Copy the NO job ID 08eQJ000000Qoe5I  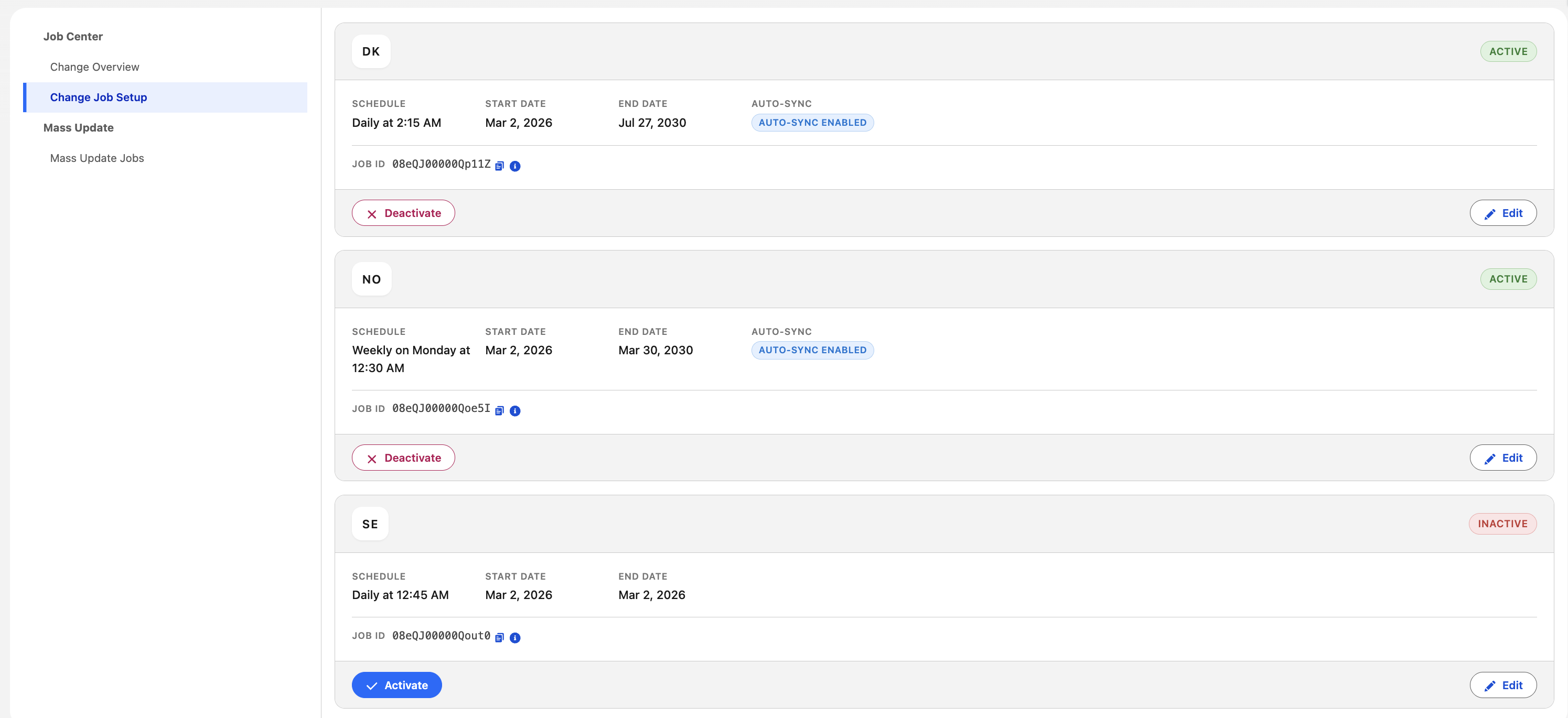tap(499, 411)
